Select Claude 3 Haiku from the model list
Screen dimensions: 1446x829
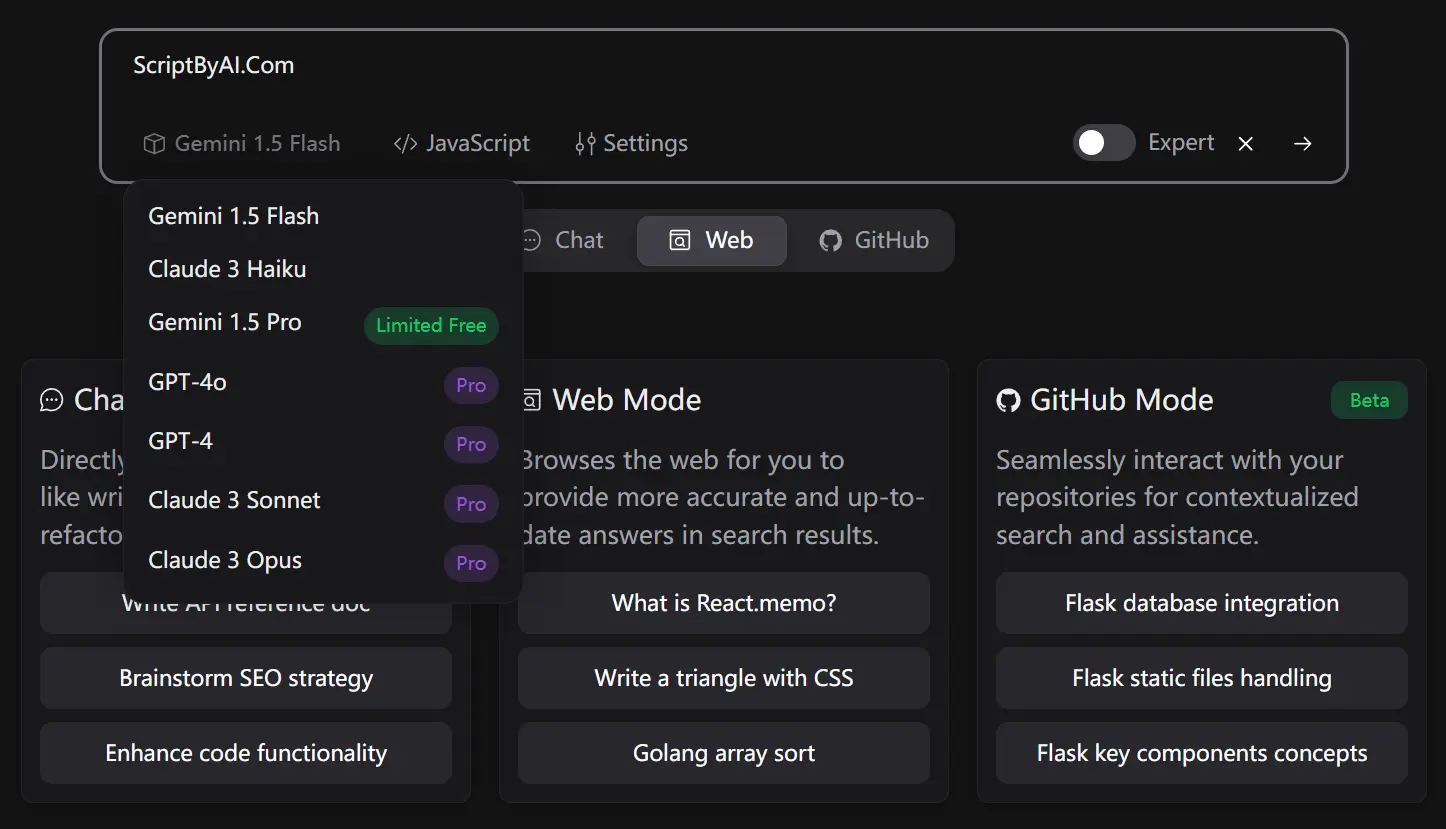click(x=227, y=268)
